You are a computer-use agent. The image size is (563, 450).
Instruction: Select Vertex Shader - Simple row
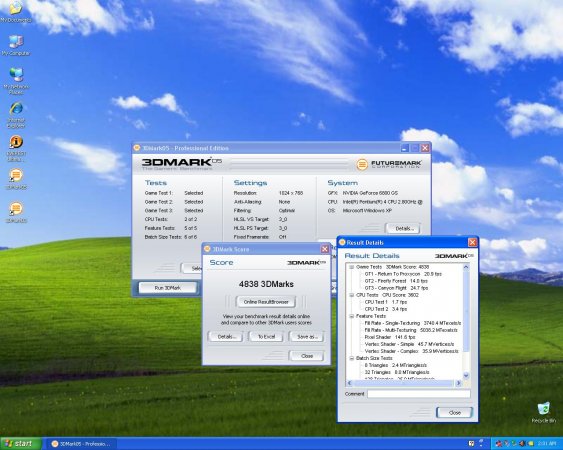click(x=409, y=344)
